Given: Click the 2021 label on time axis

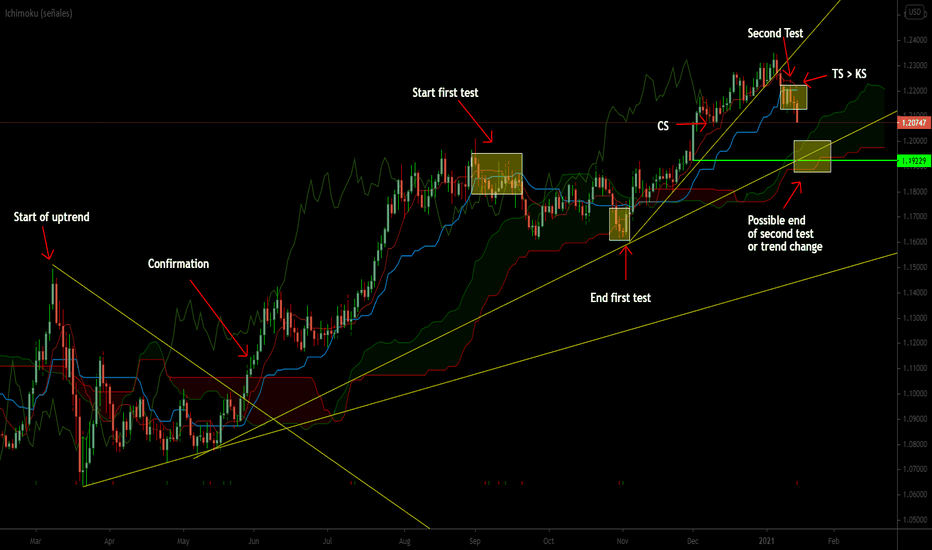Looking at the screenshot, I should 767,541.
